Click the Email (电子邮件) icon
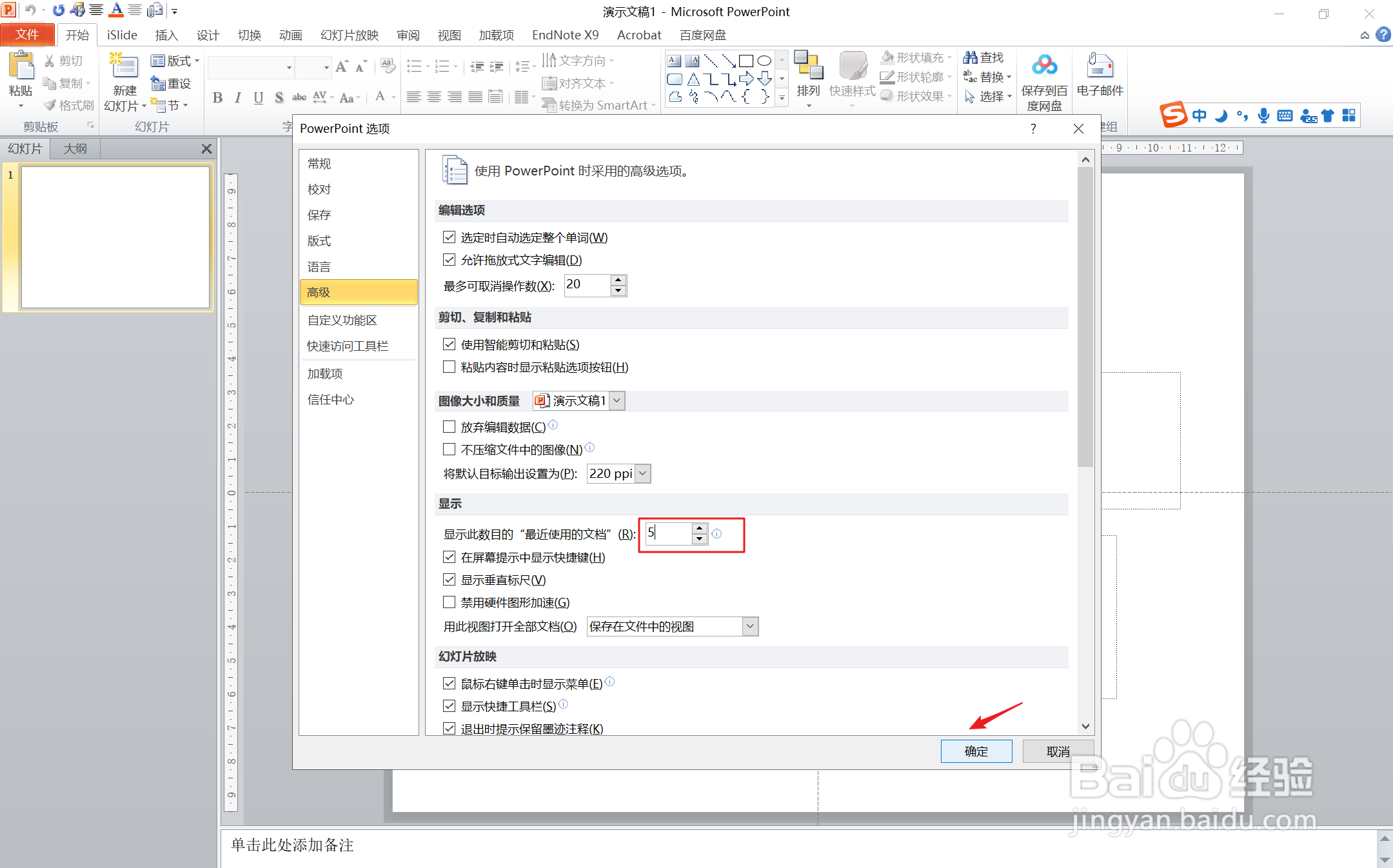1393x868 pixels. coord(1100,66)
